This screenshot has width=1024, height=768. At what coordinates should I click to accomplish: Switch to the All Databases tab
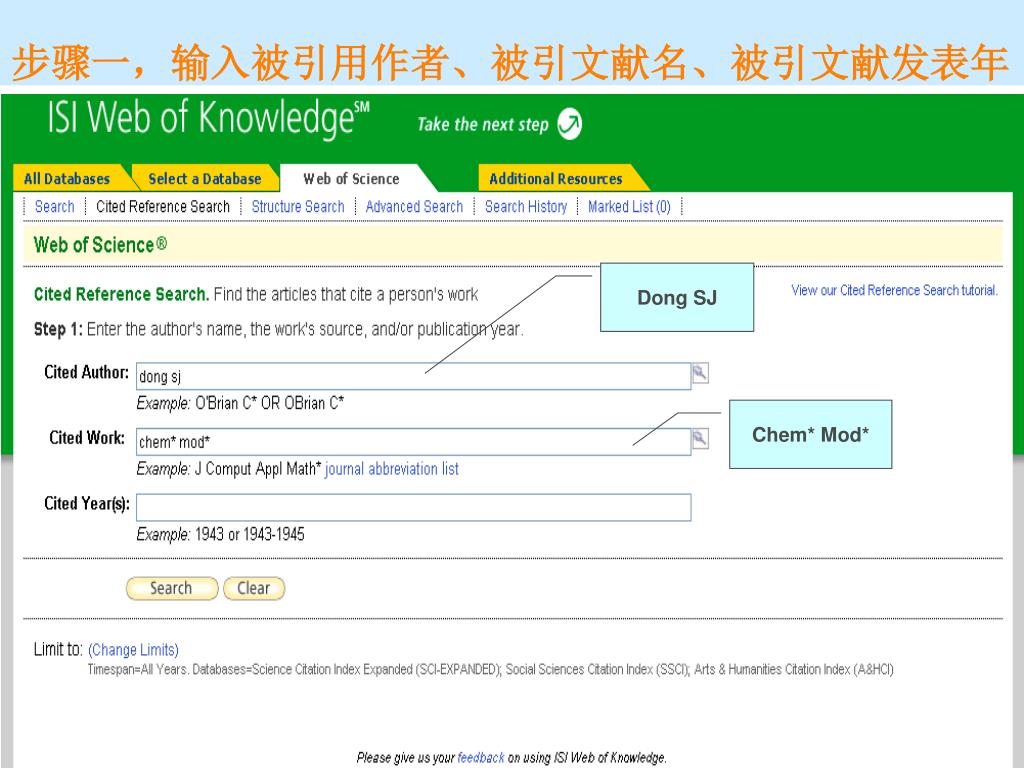click(x=67, y=178)
